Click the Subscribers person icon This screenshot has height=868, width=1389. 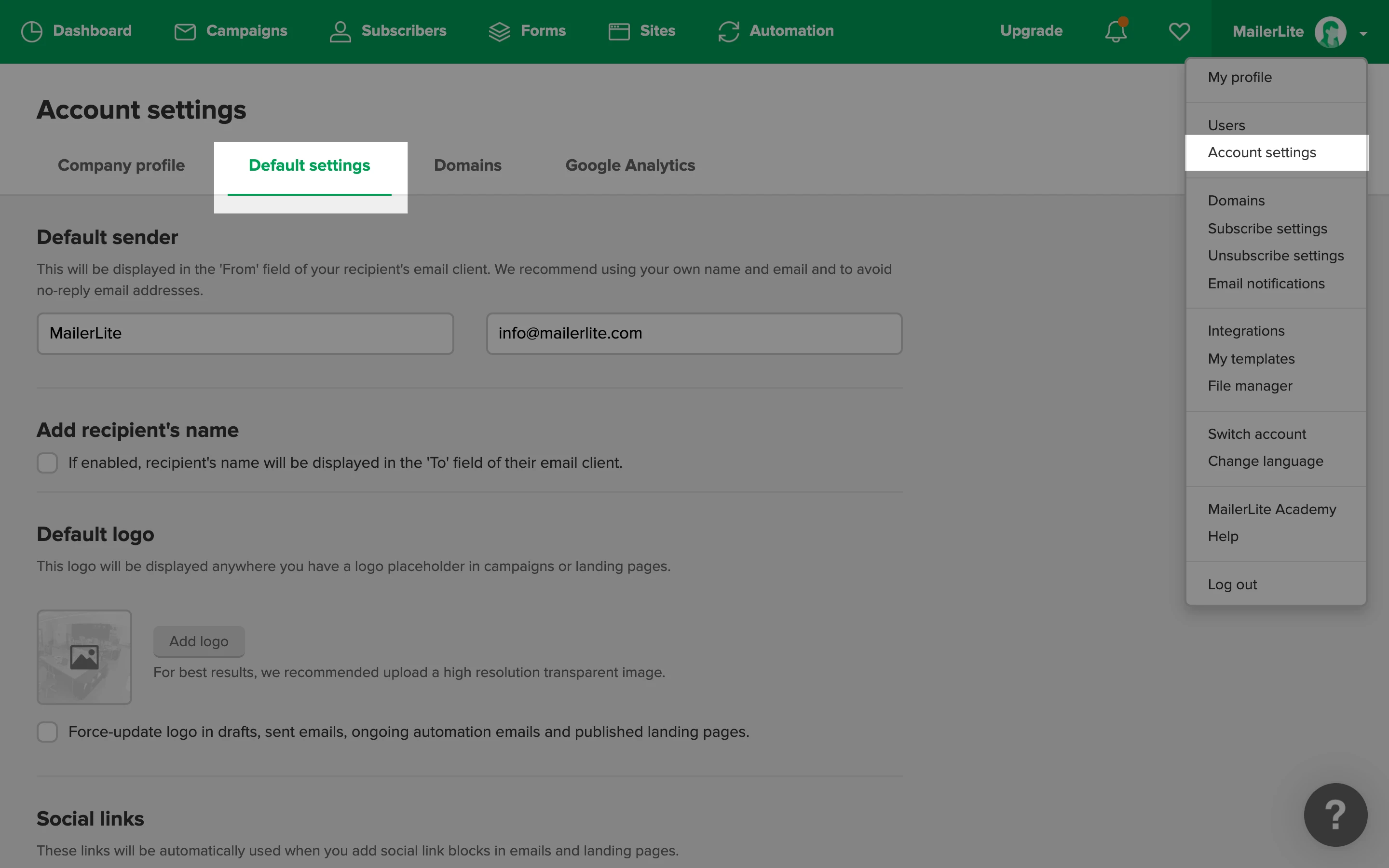click(x=340, y=31)
